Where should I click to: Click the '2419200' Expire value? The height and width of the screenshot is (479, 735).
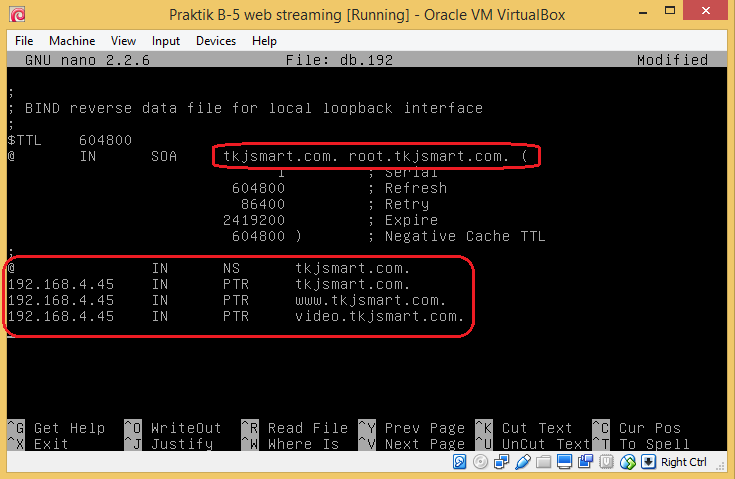pos(254,220)
